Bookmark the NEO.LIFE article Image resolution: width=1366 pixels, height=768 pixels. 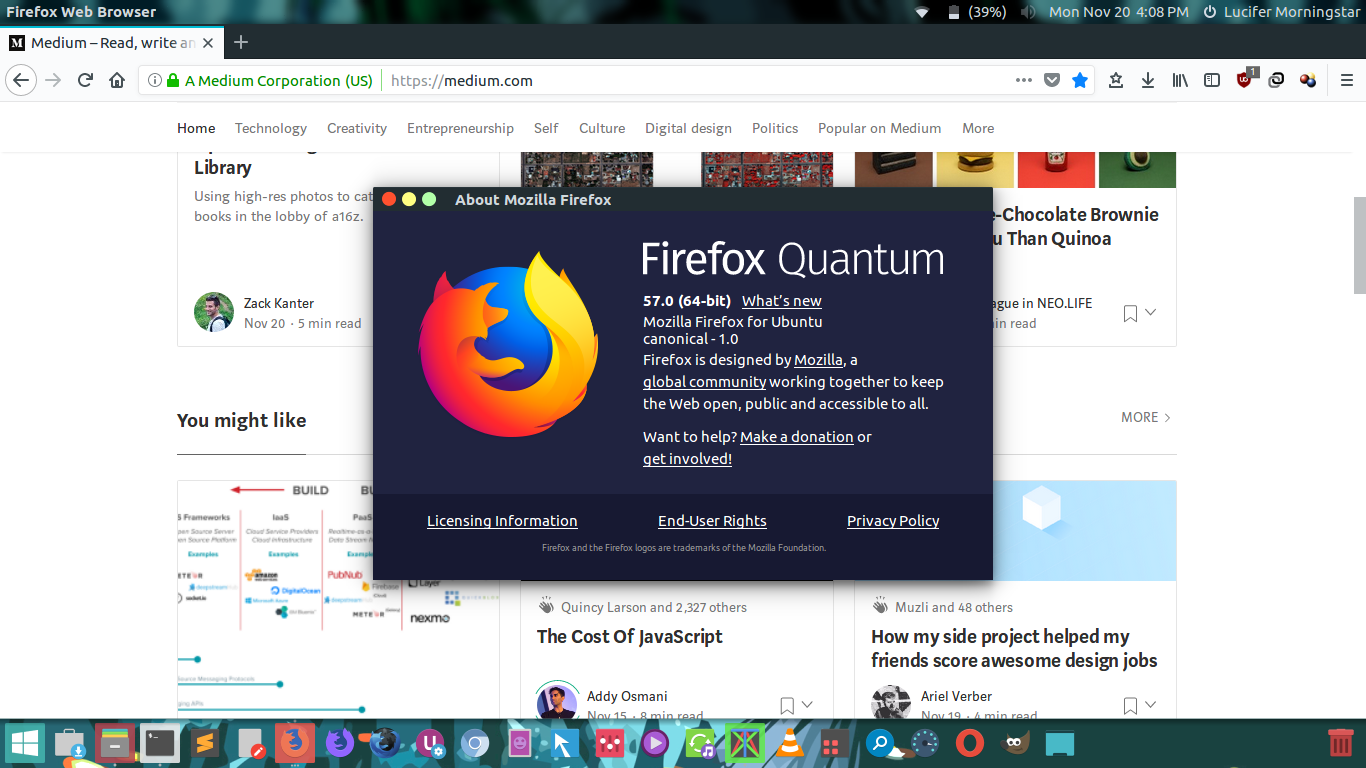tap(1130, 313)
